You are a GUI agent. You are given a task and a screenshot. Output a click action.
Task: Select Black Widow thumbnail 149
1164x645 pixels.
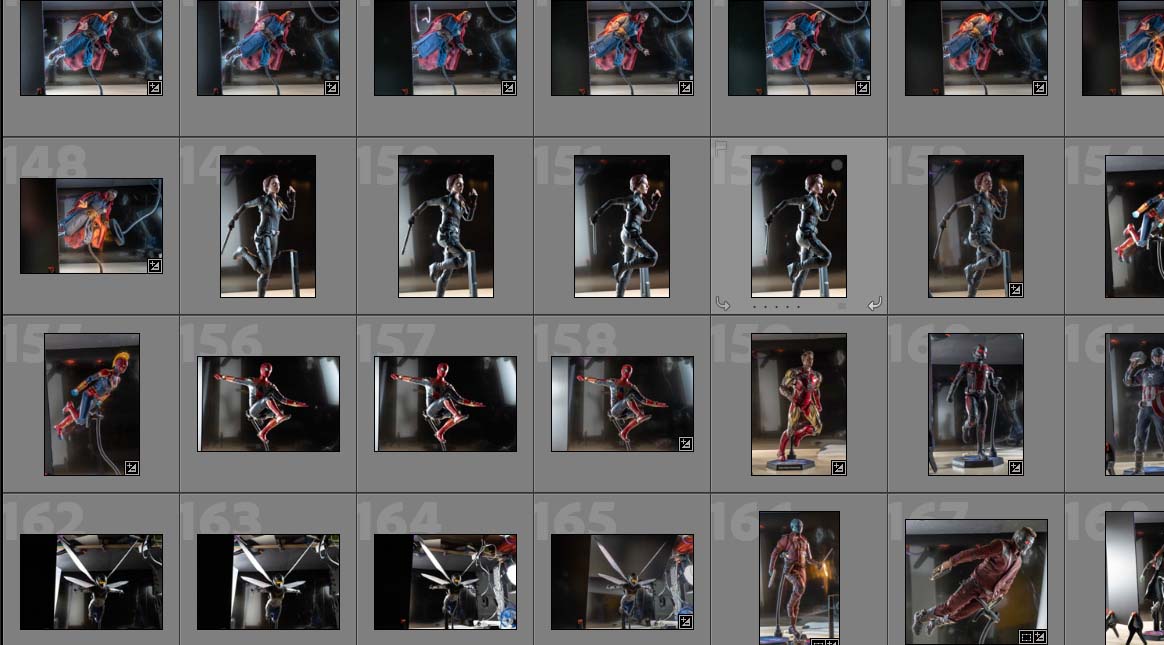(x=268, y=226)
